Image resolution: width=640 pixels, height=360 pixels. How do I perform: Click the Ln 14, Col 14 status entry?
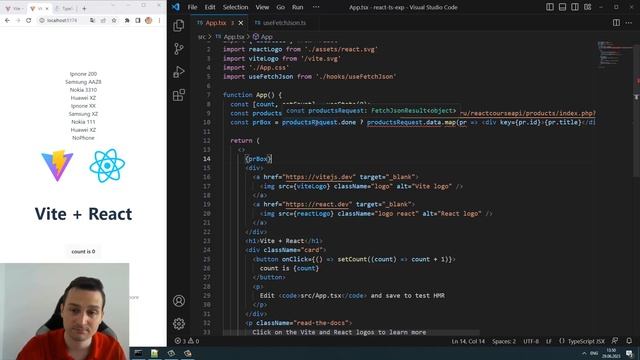[468, 341]
